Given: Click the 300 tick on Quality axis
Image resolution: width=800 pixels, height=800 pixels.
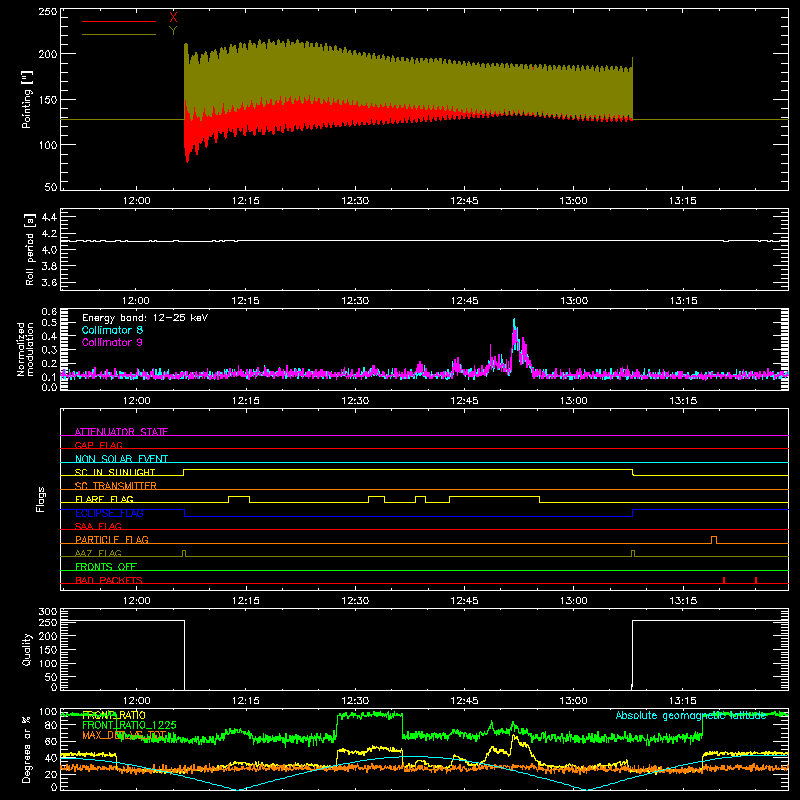Looking at the screenshot, I should click(48, 612).
